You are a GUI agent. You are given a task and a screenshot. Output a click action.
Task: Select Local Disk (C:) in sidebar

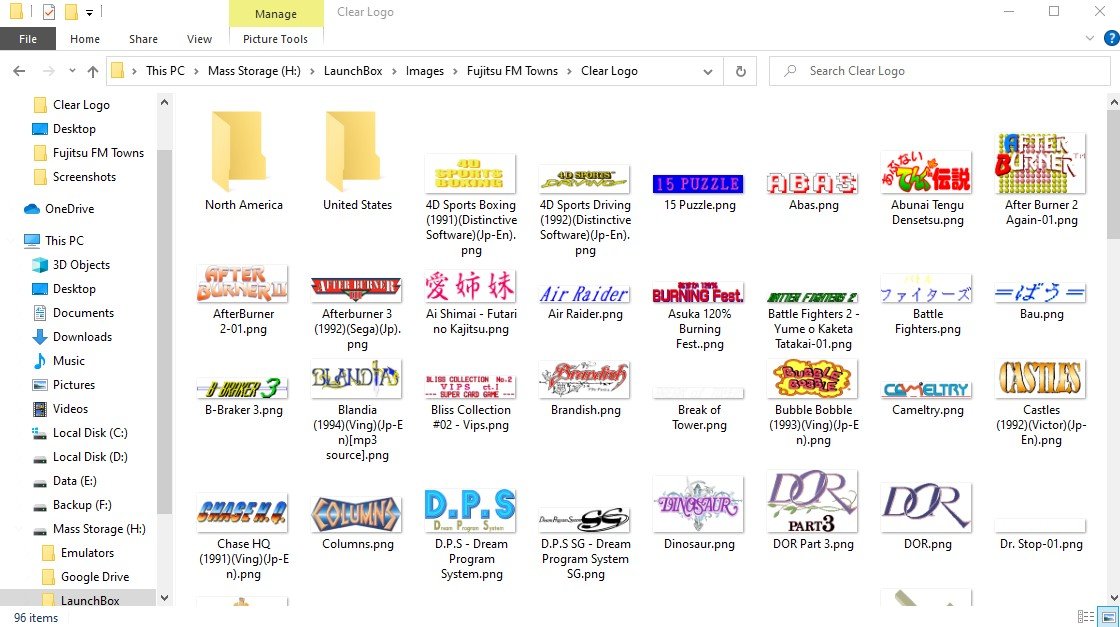[90, 433]
